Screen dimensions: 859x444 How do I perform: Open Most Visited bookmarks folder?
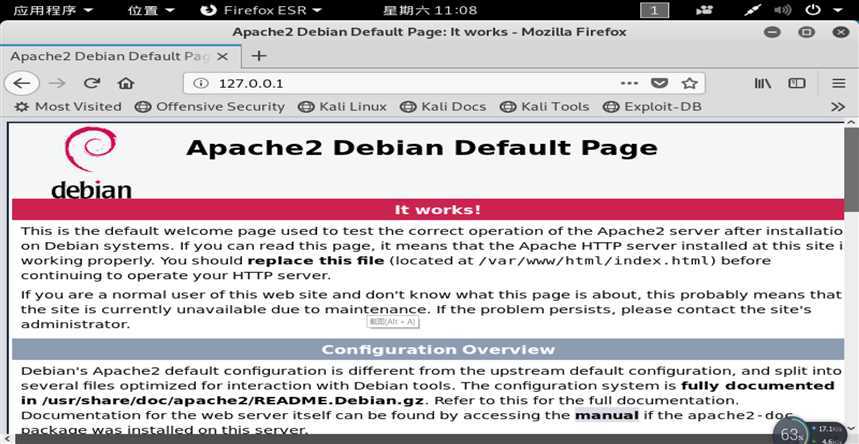click(68, 106)
